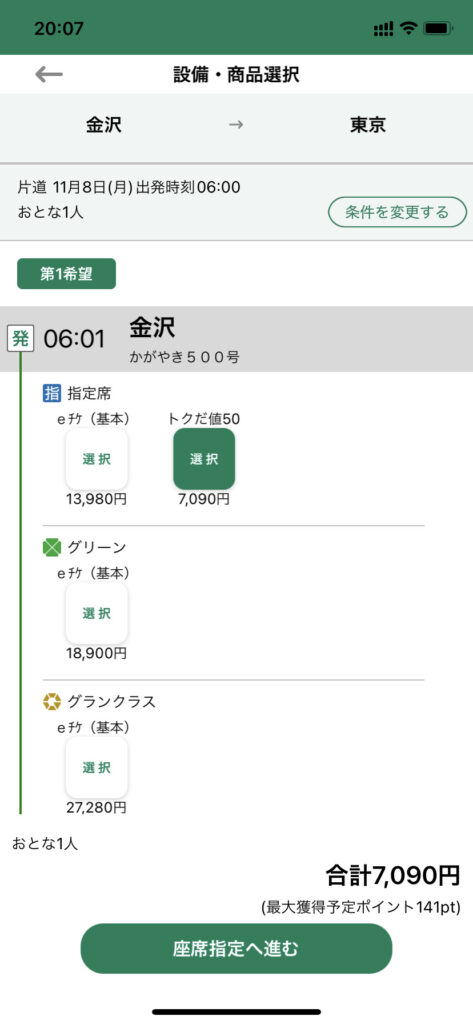The width and height of the screenshot is (473, 1024).
Task: Tap the back arrow icon
Action: pyautogui.click(x=49, y=74)
